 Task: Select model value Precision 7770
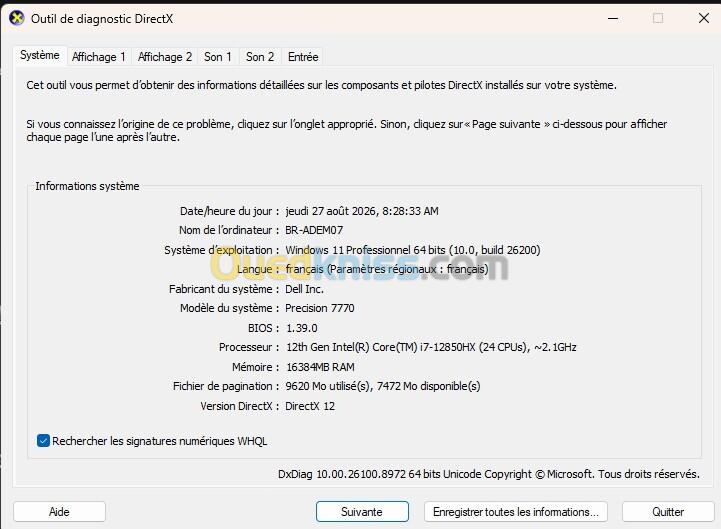tap(320, 308)
